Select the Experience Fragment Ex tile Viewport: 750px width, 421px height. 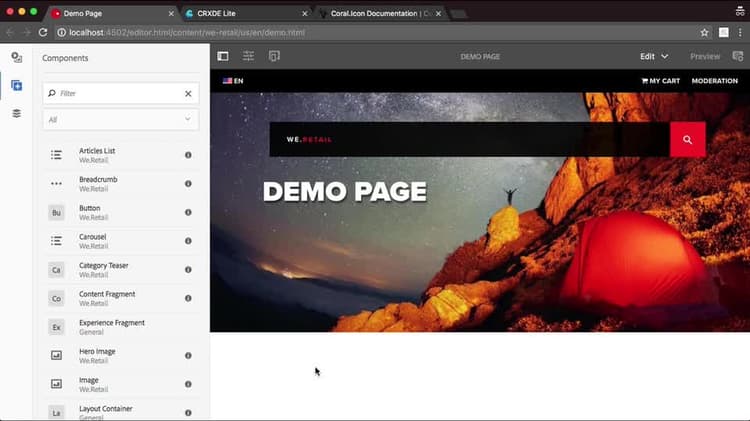pos(56,327)
